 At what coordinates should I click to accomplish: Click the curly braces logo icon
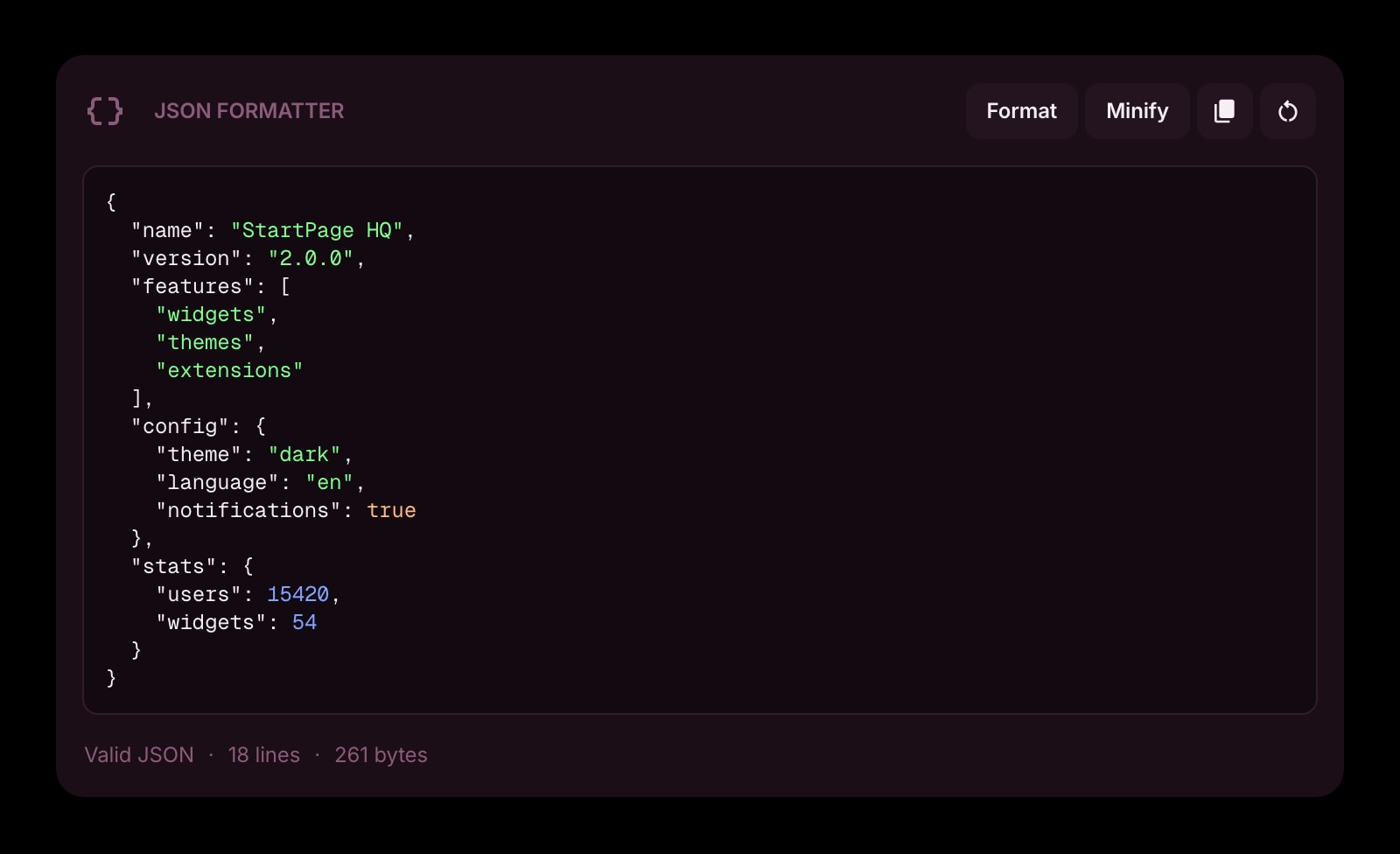click(x=104, y=111)
